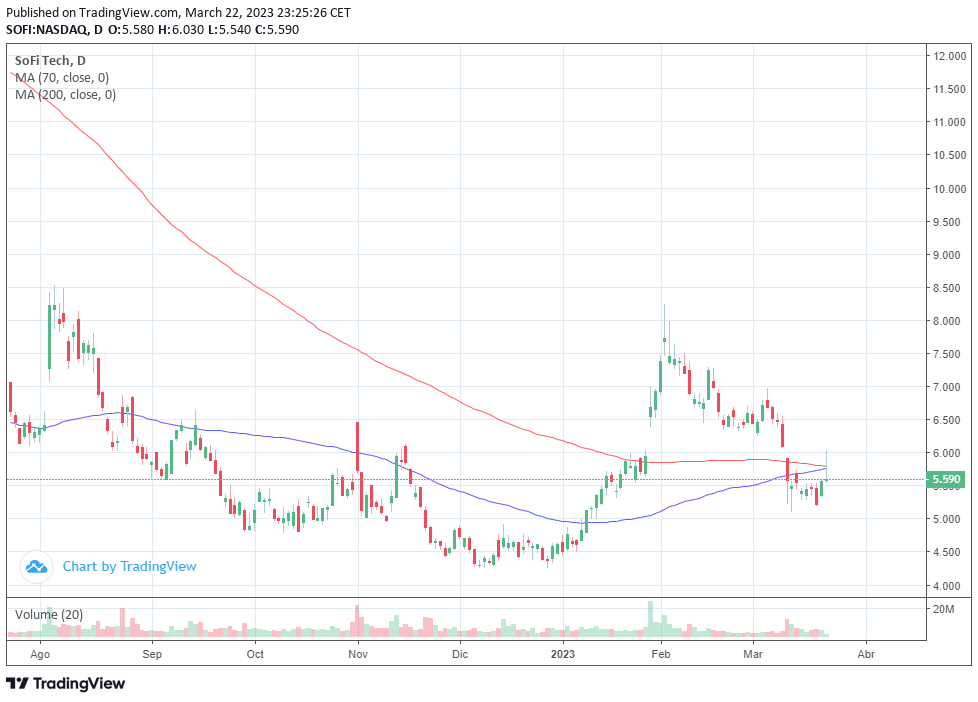Click the 'Mar' time axis label
978x702 pixels.
tap(753, 654)
